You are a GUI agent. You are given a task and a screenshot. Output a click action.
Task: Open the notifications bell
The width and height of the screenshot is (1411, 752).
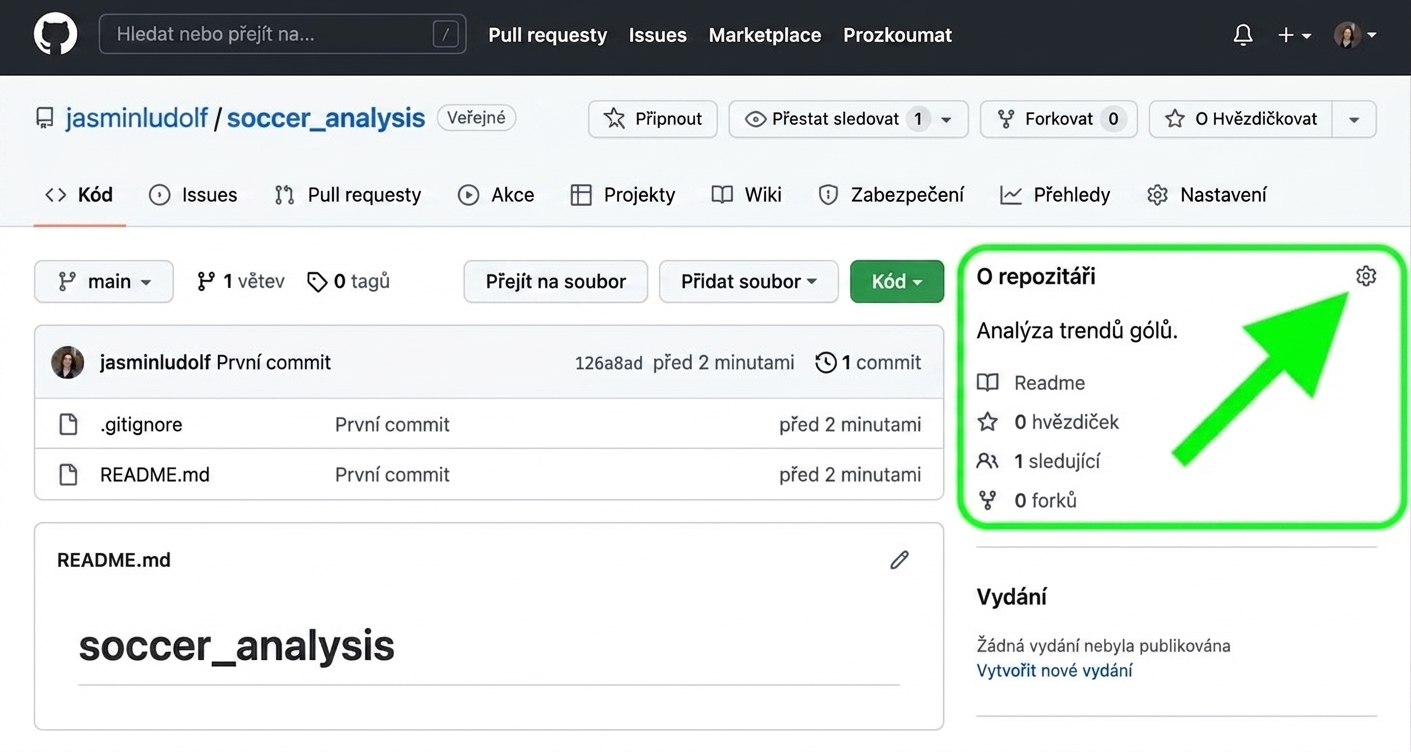click(1243, 35)
